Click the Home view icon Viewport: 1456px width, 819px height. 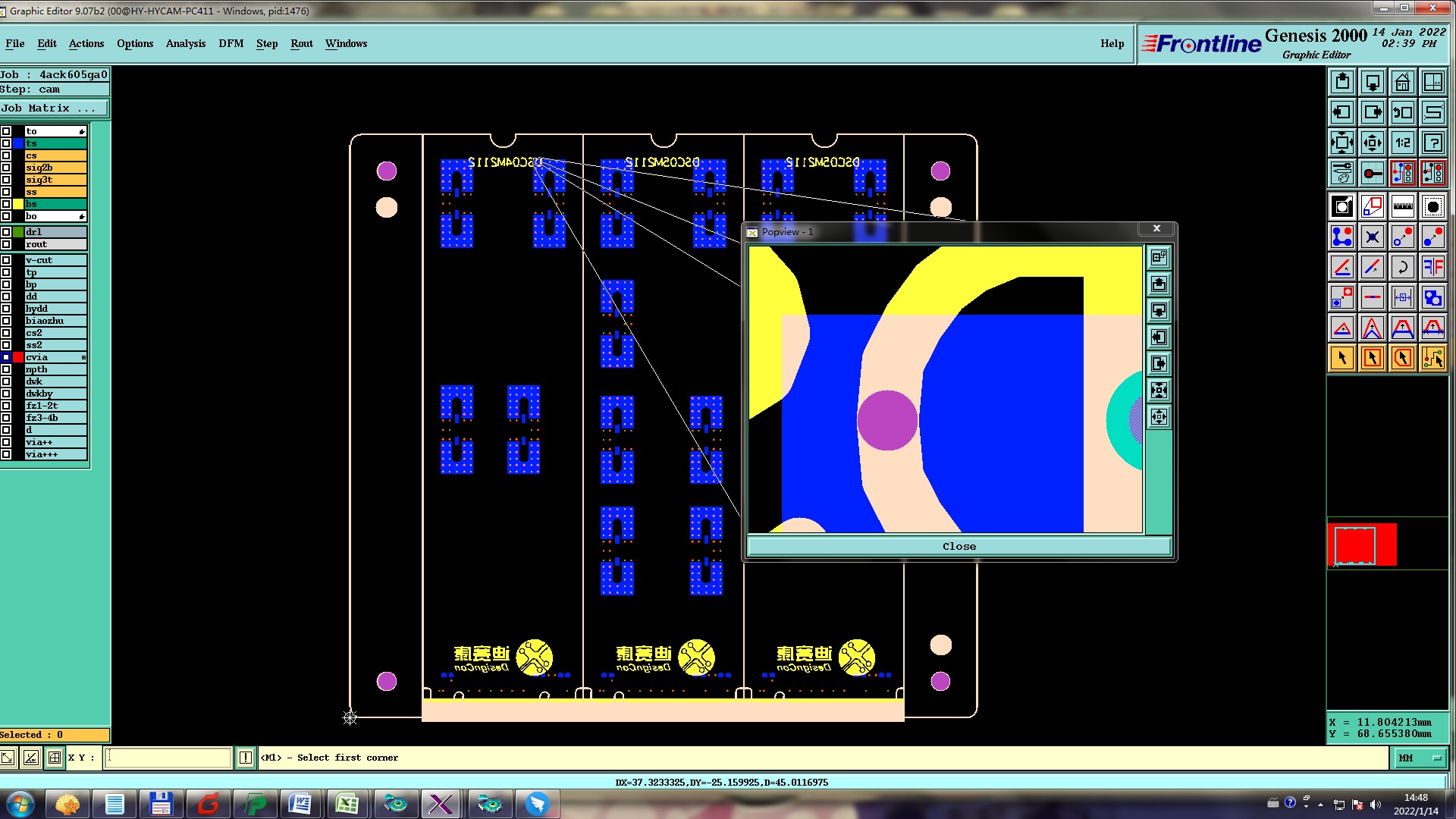(x=1402, y=82)
